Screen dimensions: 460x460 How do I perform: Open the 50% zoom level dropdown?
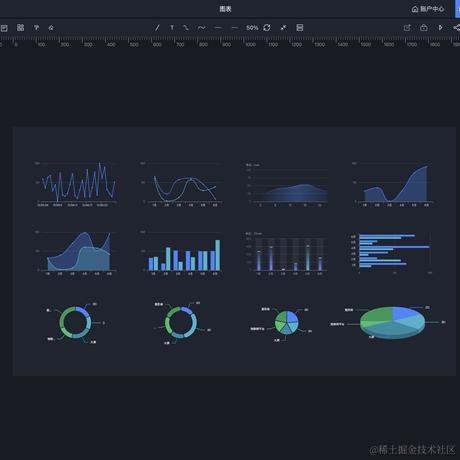252,28
